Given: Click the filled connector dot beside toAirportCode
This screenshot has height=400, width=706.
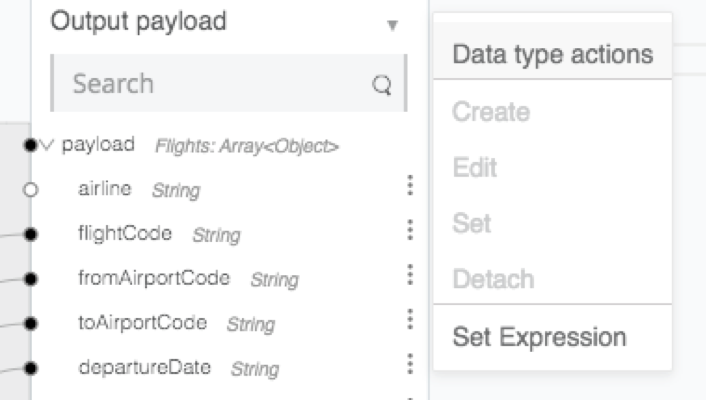Looking at the screenshot, I should tap(31, 323).
